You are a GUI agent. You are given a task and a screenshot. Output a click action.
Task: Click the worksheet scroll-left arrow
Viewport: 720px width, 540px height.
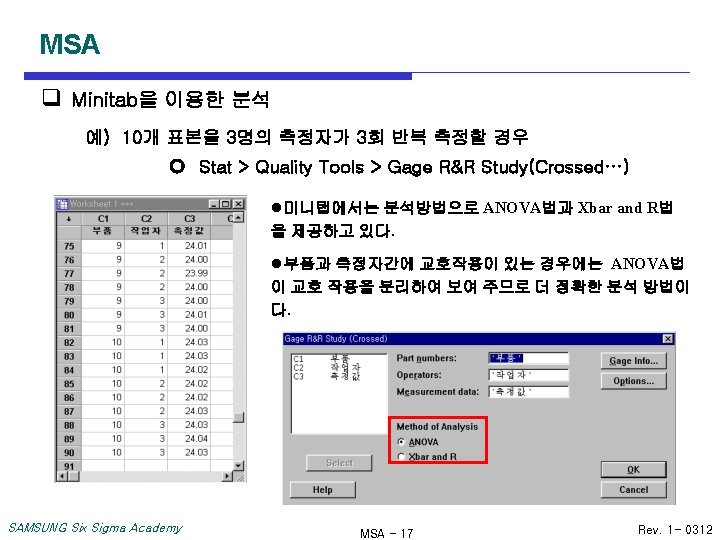pyautogui.click(x=62, y=477)
